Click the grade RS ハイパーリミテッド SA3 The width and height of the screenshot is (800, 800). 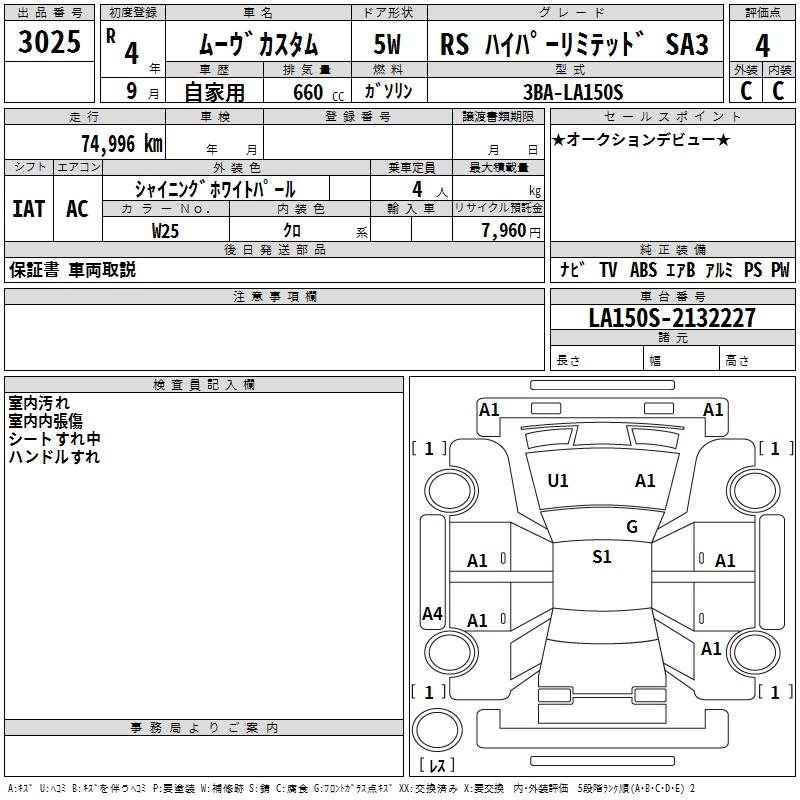click(574, 44)
